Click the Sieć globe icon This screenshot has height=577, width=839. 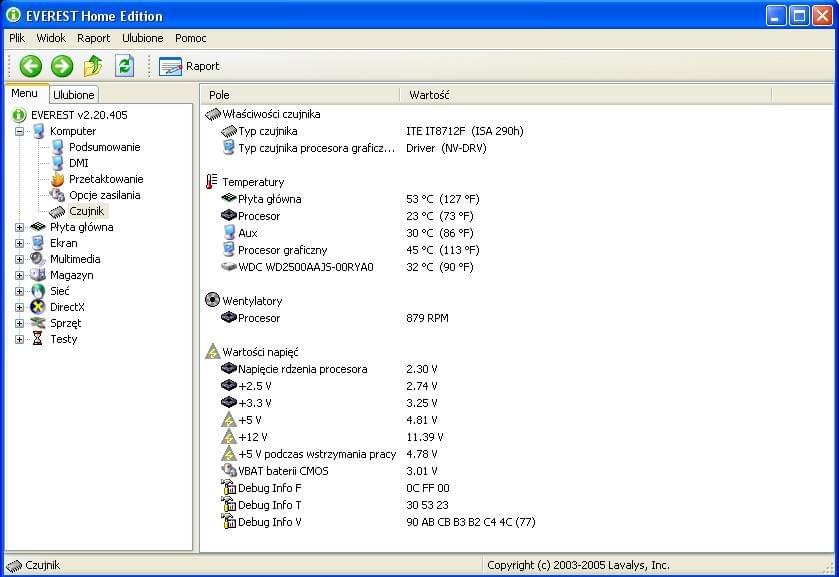point(38,291)
